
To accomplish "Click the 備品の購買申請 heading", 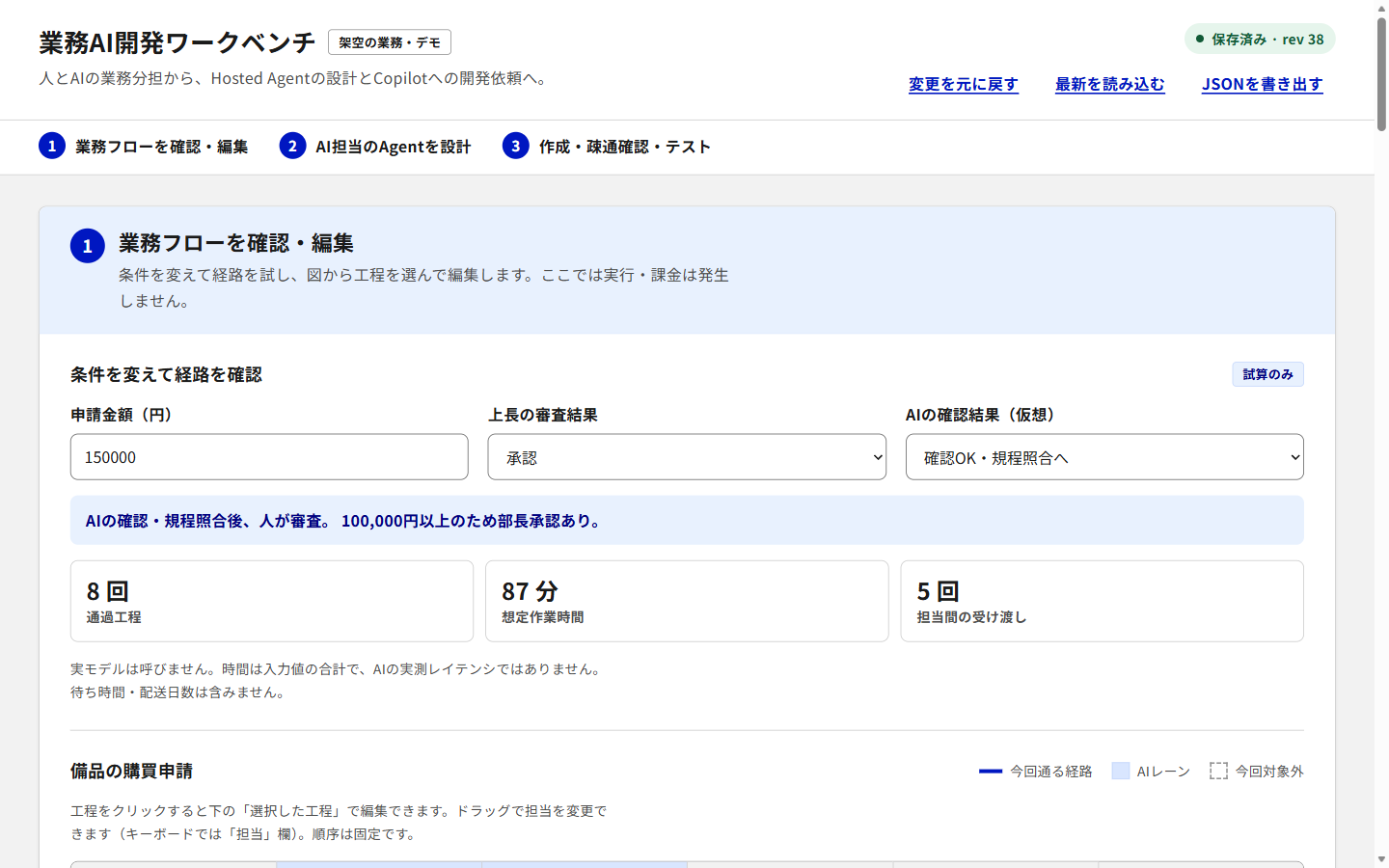I will (x=131, y=771).
